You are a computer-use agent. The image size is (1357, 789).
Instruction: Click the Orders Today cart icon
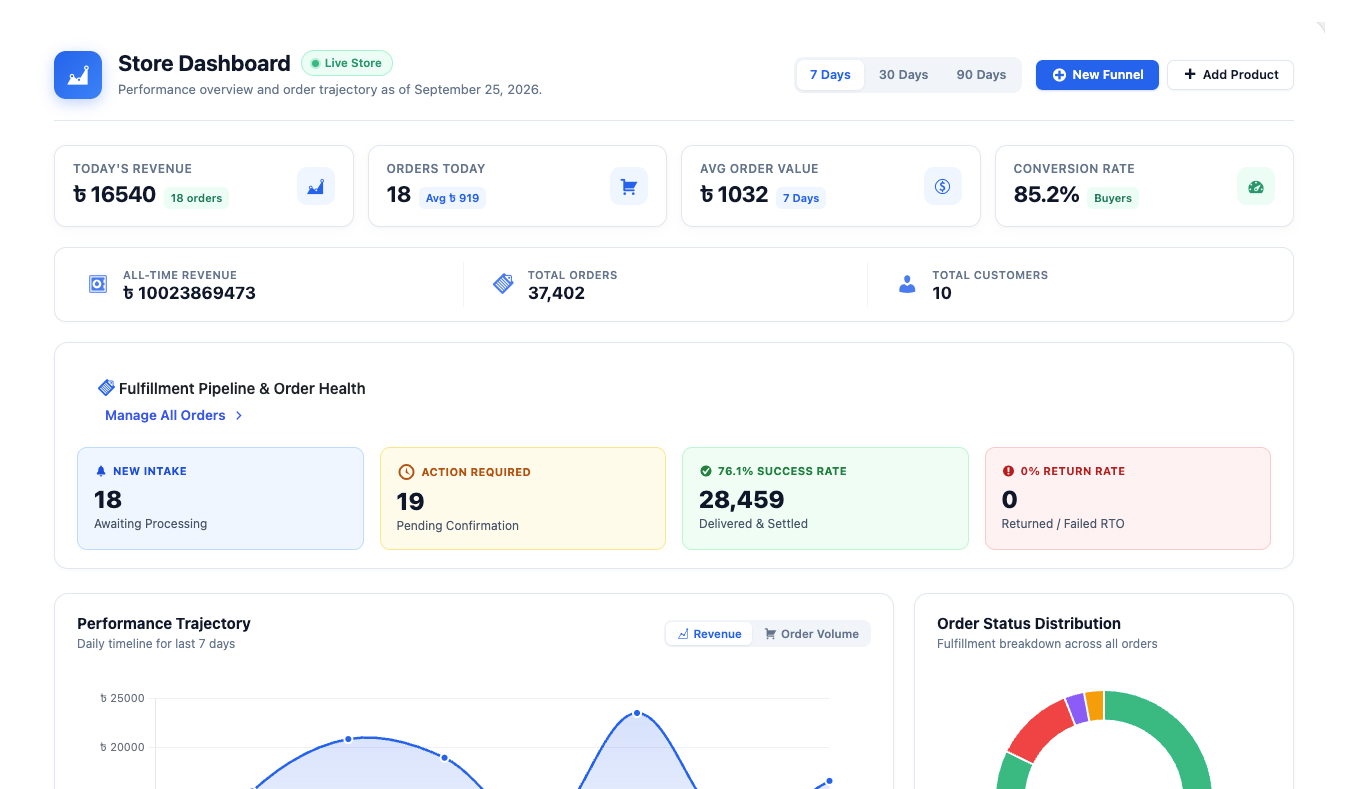coord(629,186)
